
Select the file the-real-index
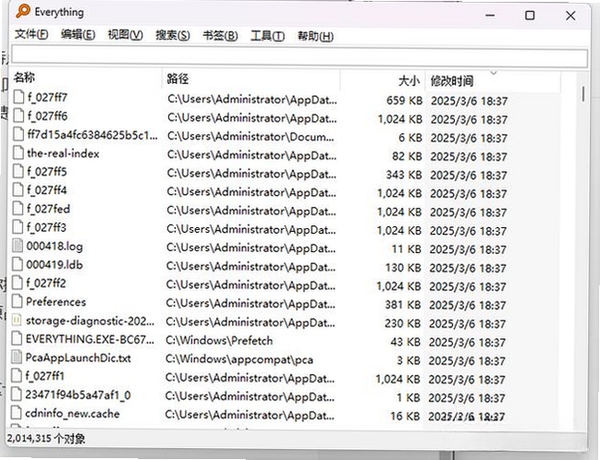coord(63,153)
